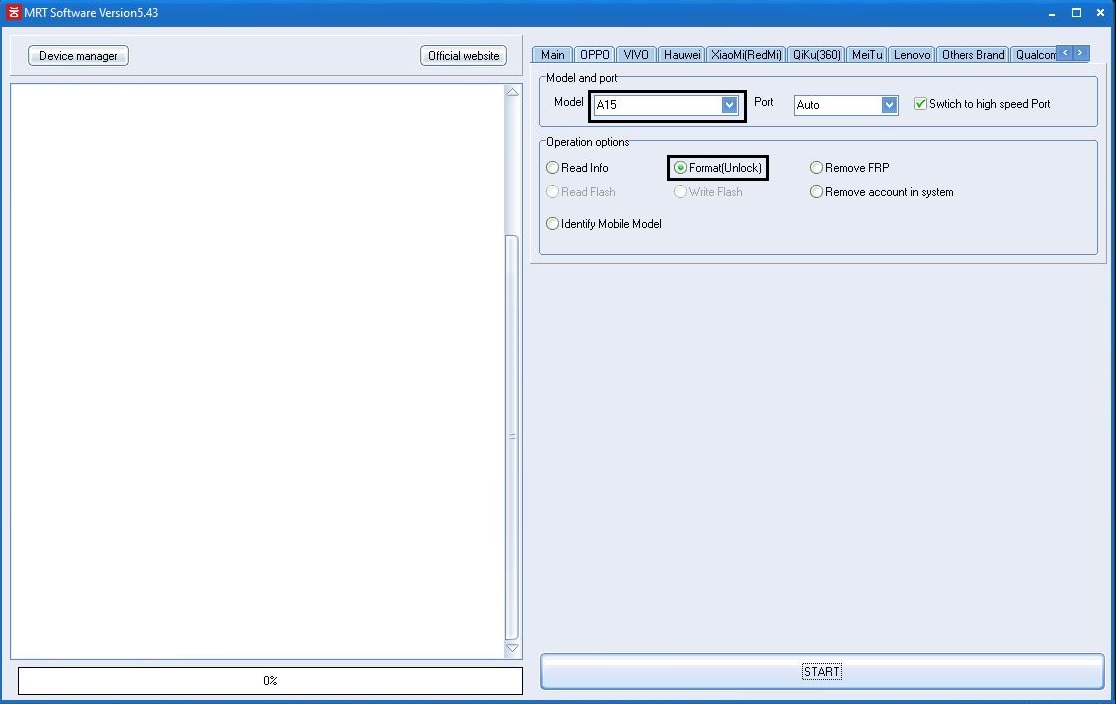The image size is (1116, 704).
Task: Open the Qualcomm tab
Action: click(x=1035, y=55)
